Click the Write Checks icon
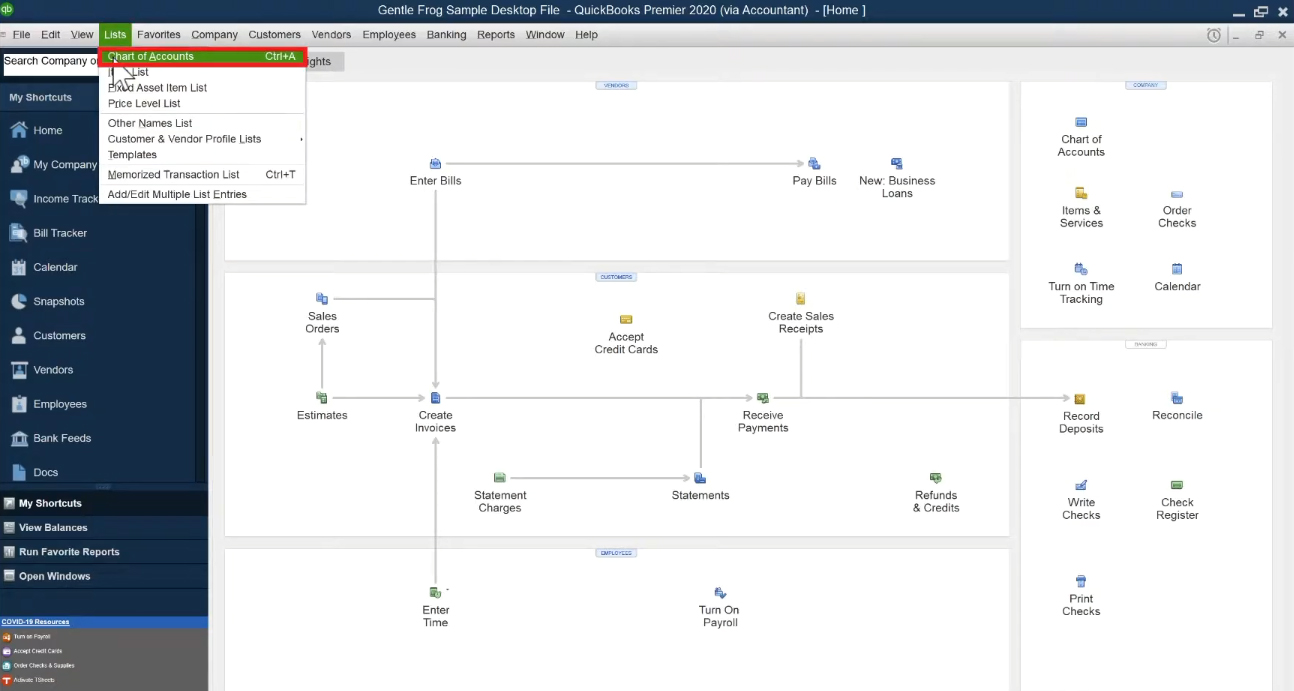Image resolution: width=1294 pixels, height=691 pixels. point(1080,486)
